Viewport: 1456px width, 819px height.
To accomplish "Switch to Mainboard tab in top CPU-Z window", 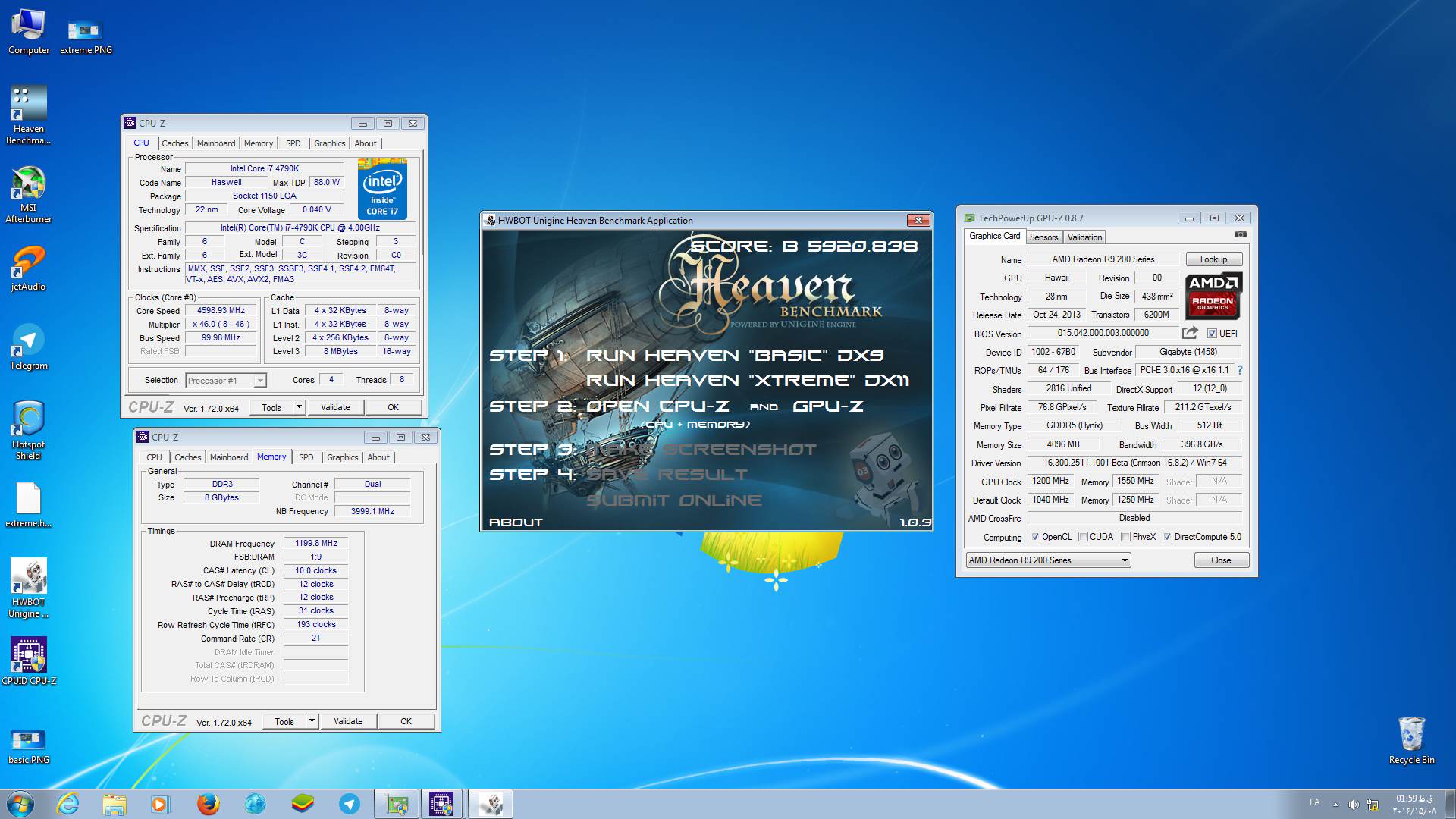I will [x=216, y=143].
